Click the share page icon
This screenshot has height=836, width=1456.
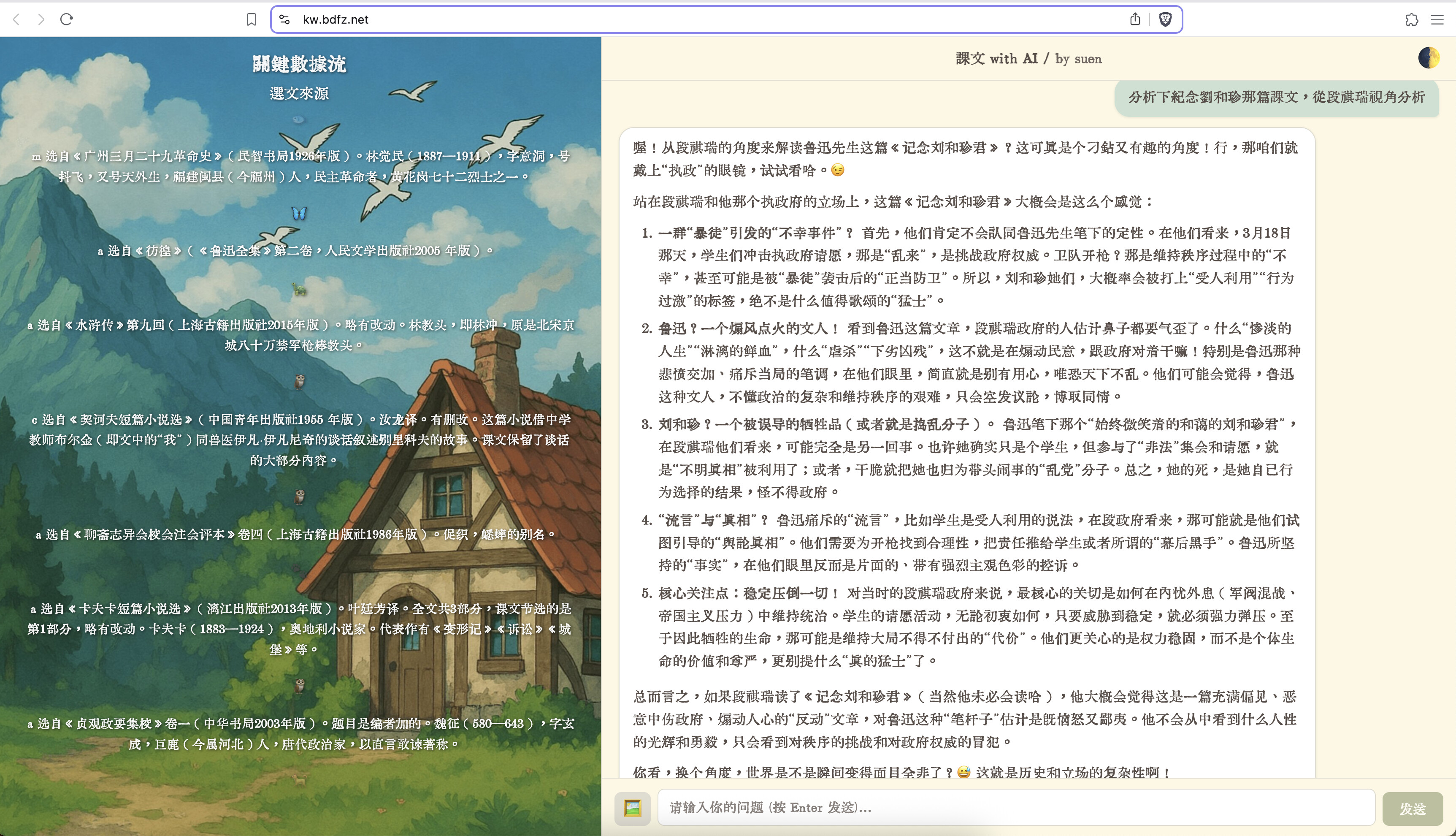coord(1134,19)
